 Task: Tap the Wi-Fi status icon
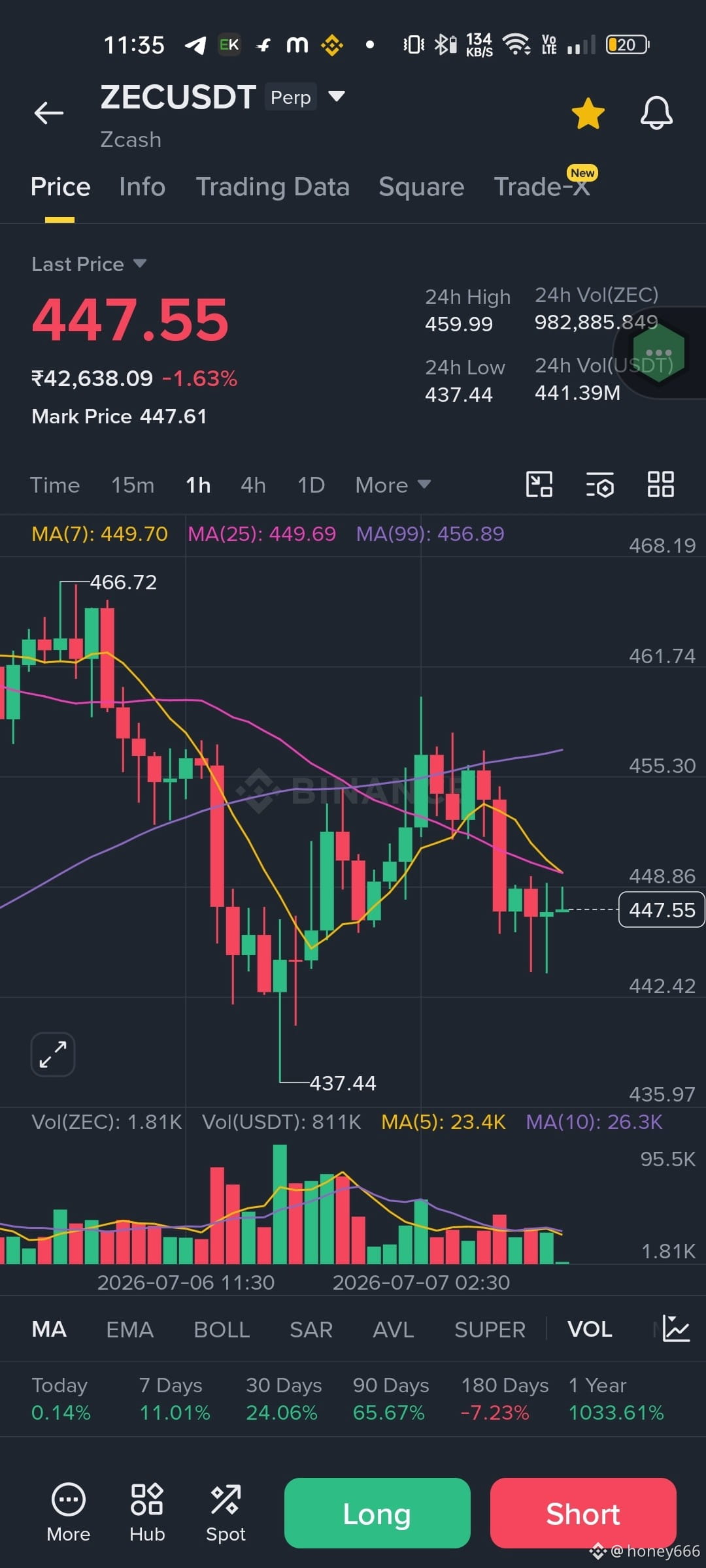pos(516,44)
